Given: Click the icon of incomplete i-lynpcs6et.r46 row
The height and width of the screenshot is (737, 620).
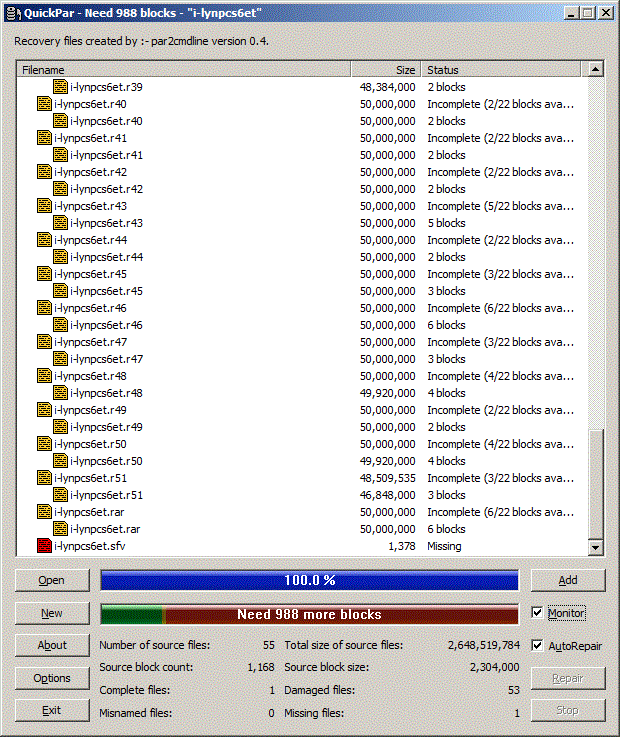Looking at the screenshot, I should [x=44, y=308].
